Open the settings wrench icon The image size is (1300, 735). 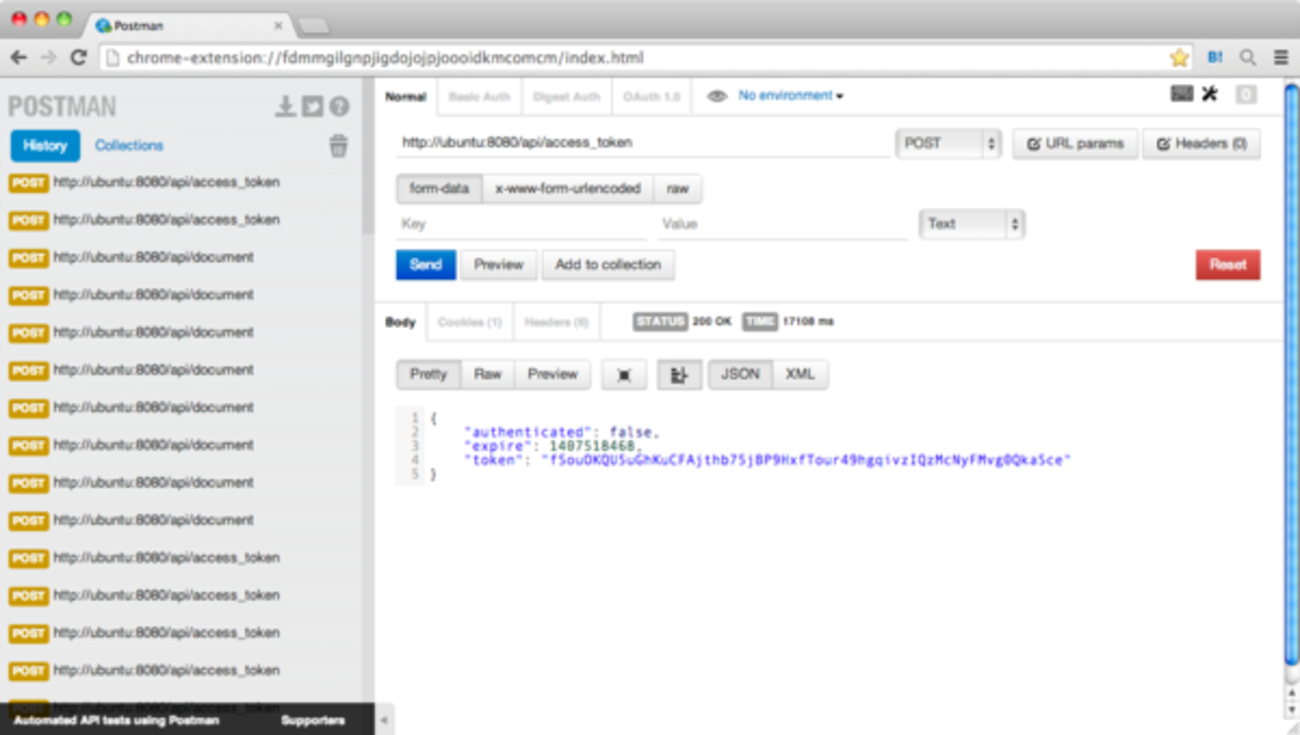(x=1210, y=94)
